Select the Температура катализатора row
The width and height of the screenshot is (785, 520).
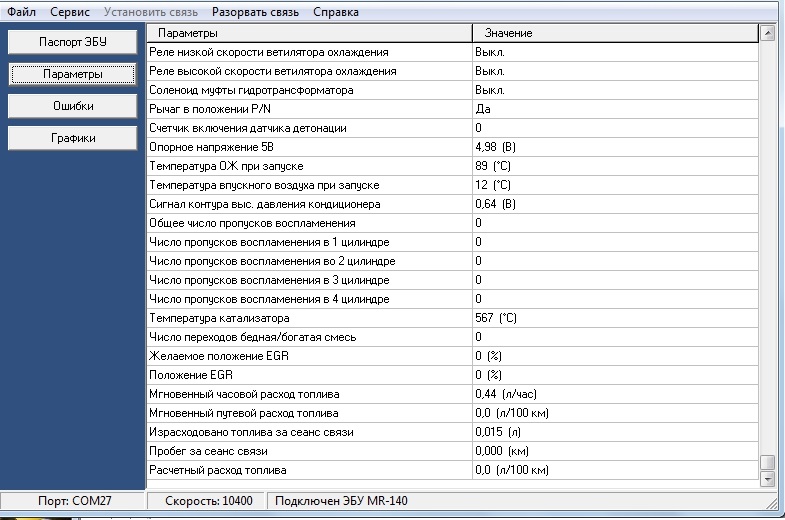coord(309,318)
